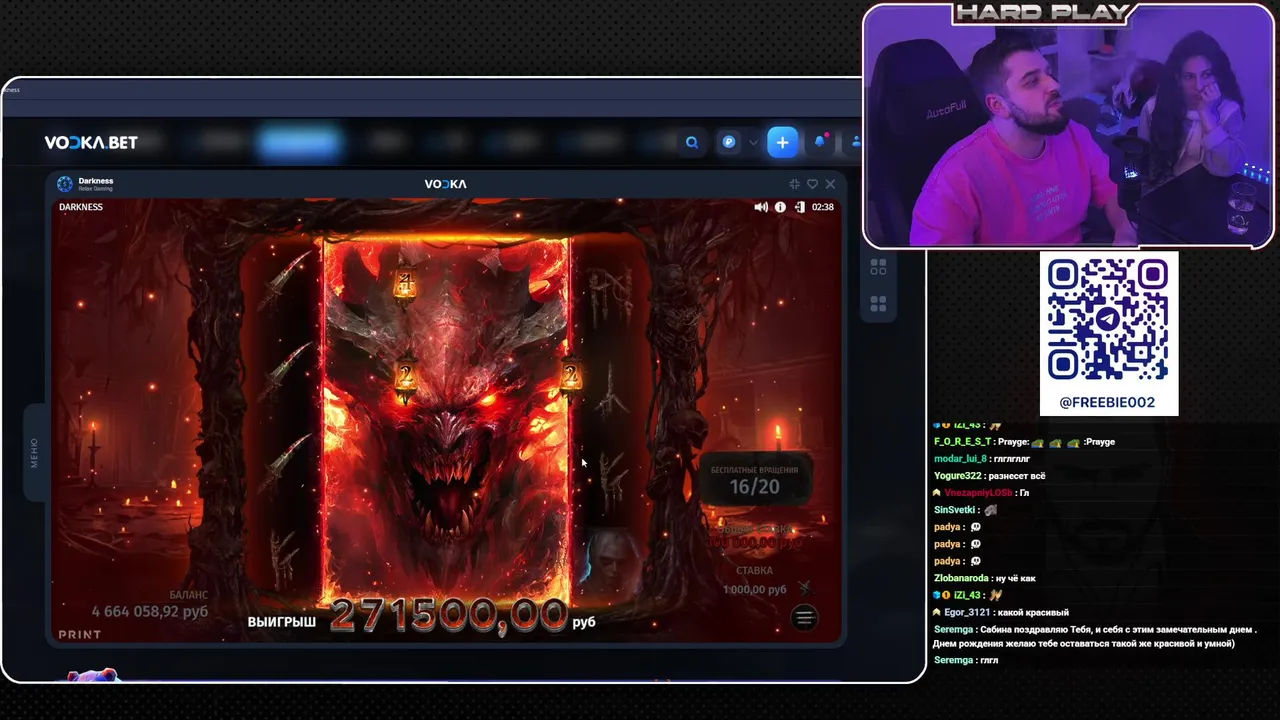This screenshot has width=1280, height=720.
Task: Mute the game sound speaker icon
Action: click(x=761, y=207)
